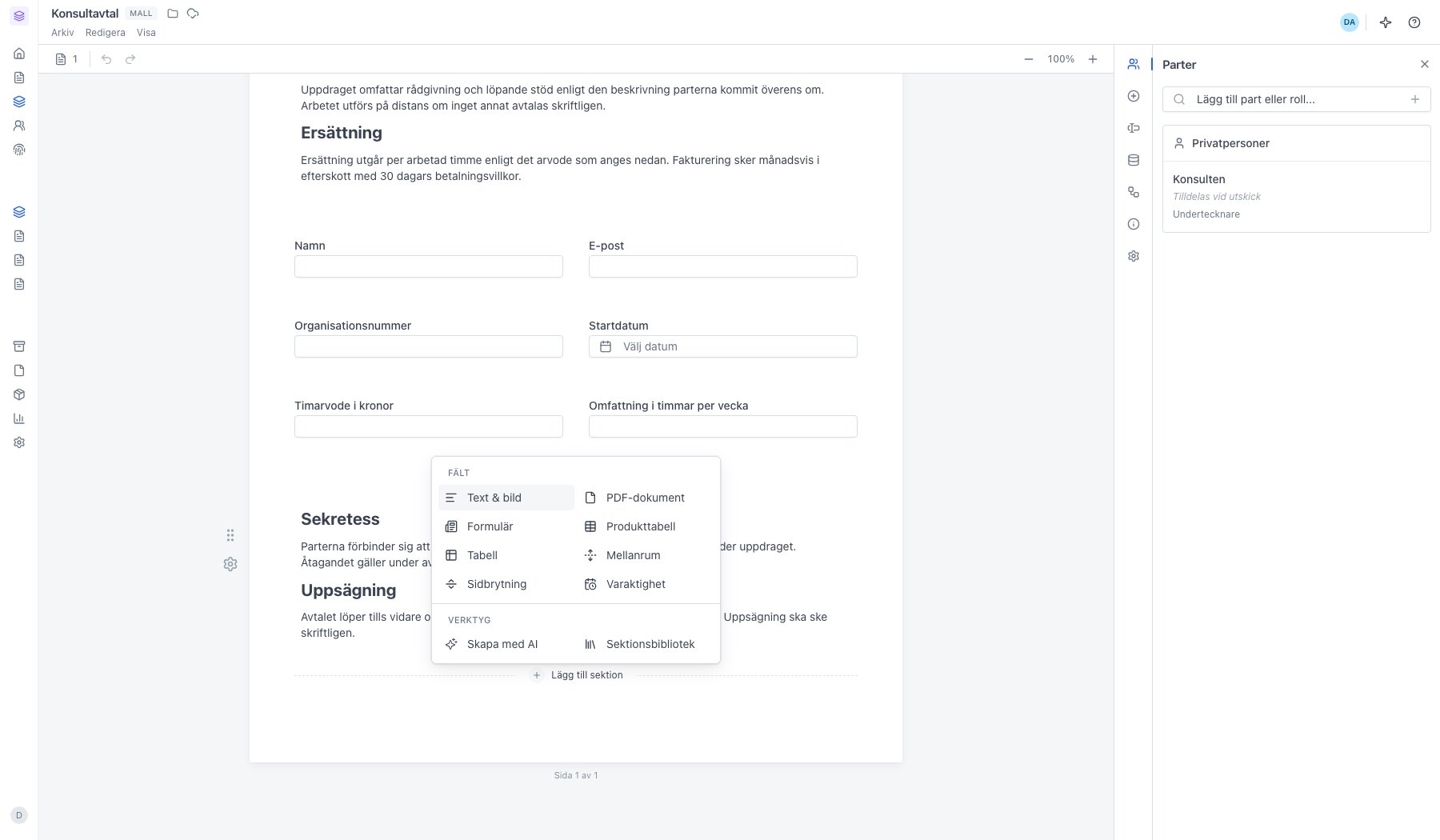Insert a Sidbrytning

coord(506,584)
